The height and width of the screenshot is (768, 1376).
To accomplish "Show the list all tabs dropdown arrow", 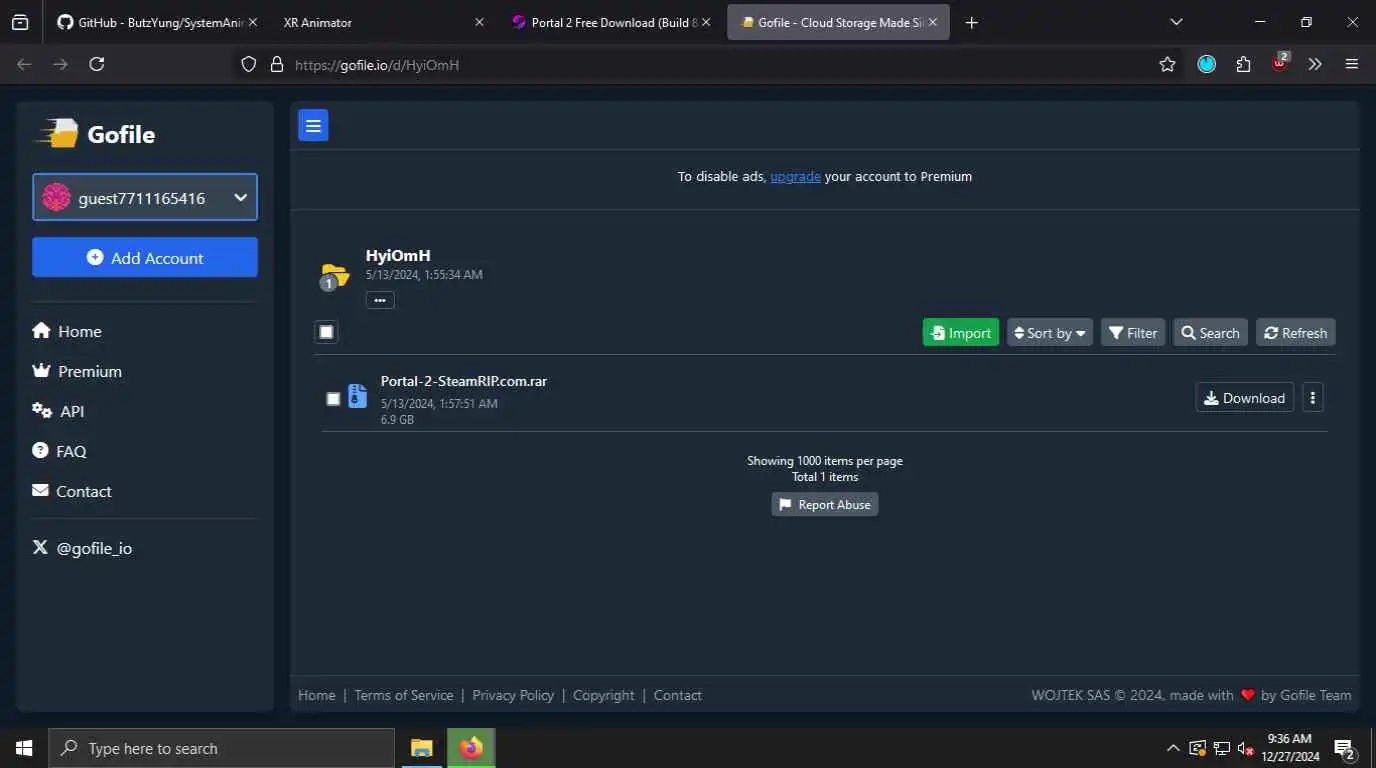I will pos(1176,22).
